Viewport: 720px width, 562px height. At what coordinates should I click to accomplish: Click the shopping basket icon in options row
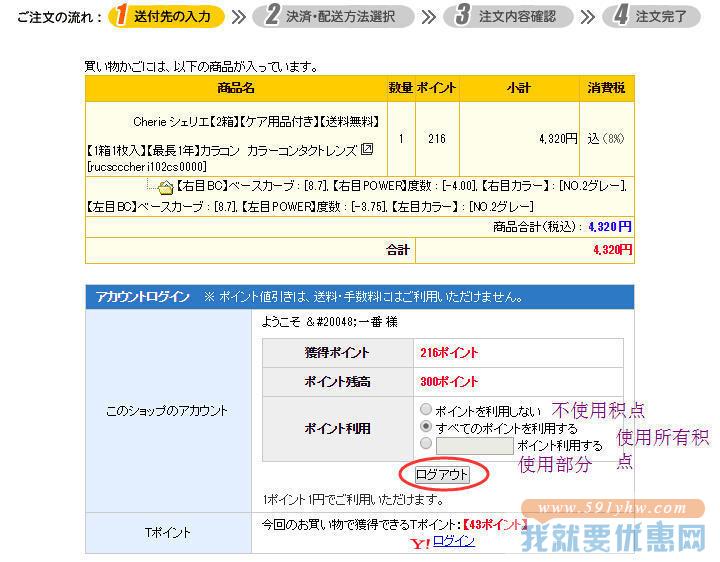[165, 187]
